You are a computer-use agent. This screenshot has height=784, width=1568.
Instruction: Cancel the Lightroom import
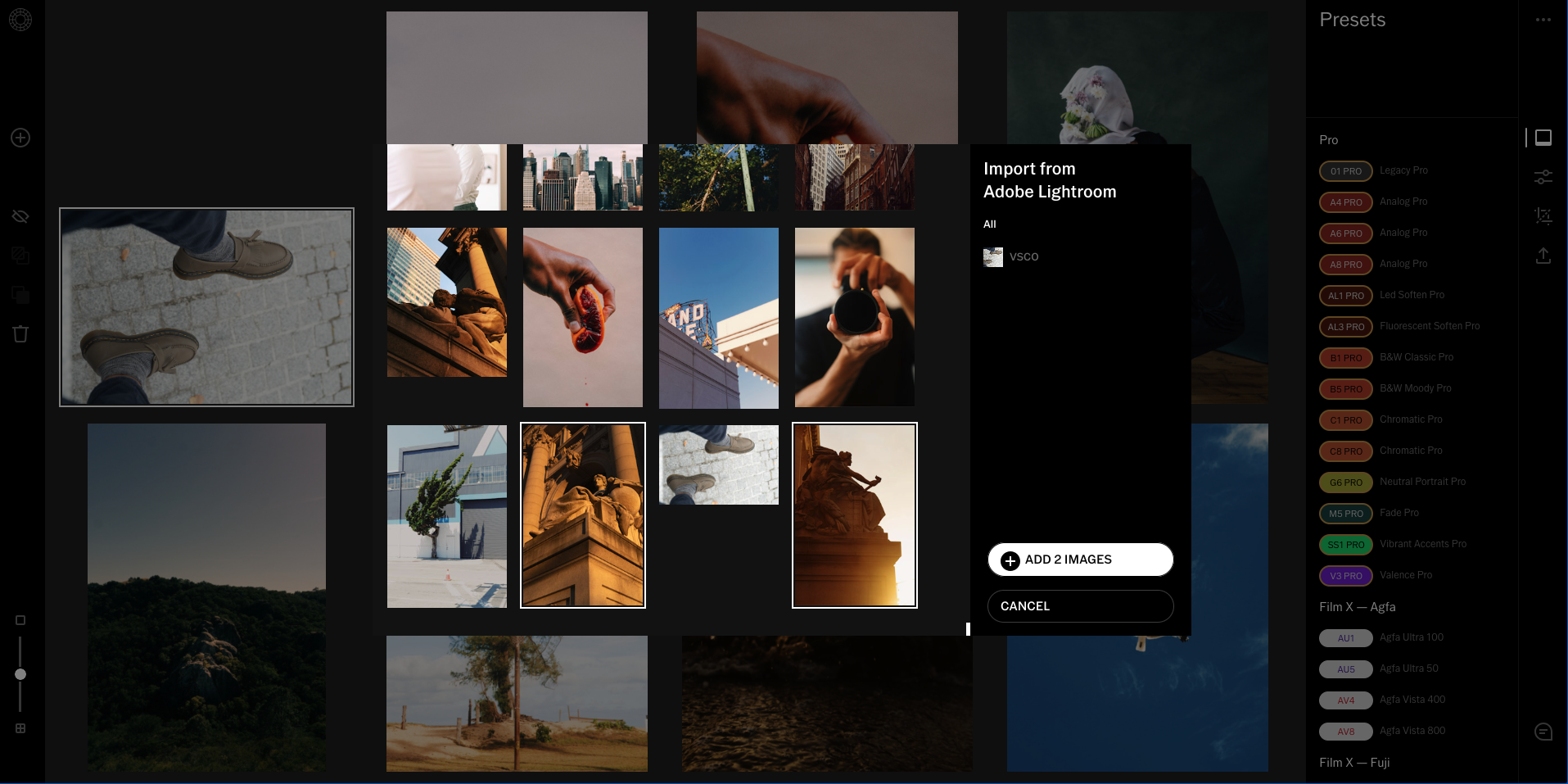point(1080,606)
